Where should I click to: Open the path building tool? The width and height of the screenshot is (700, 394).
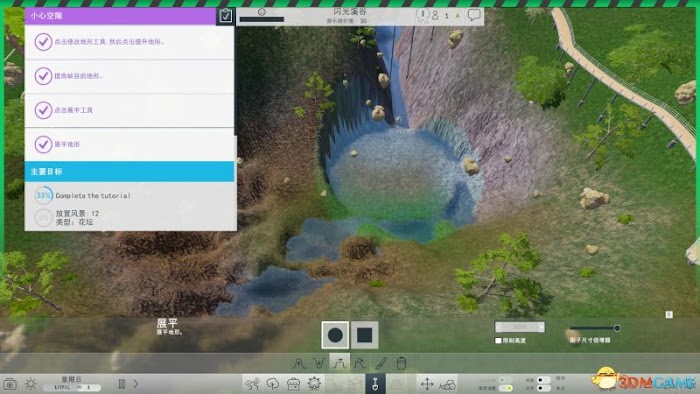pos(252,384)
